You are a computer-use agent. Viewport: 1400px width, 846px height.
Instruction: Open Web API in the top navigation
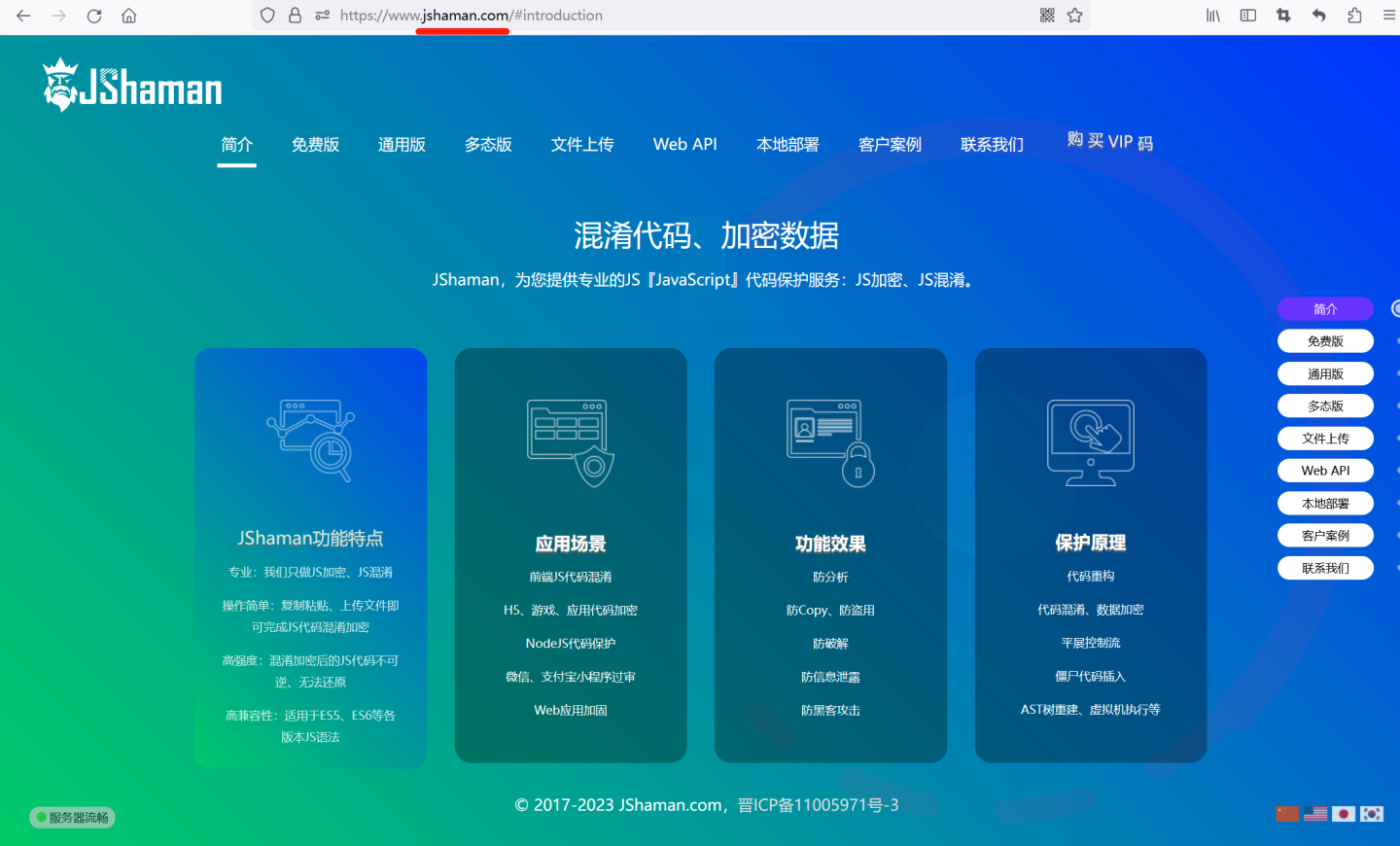point(685,145)
